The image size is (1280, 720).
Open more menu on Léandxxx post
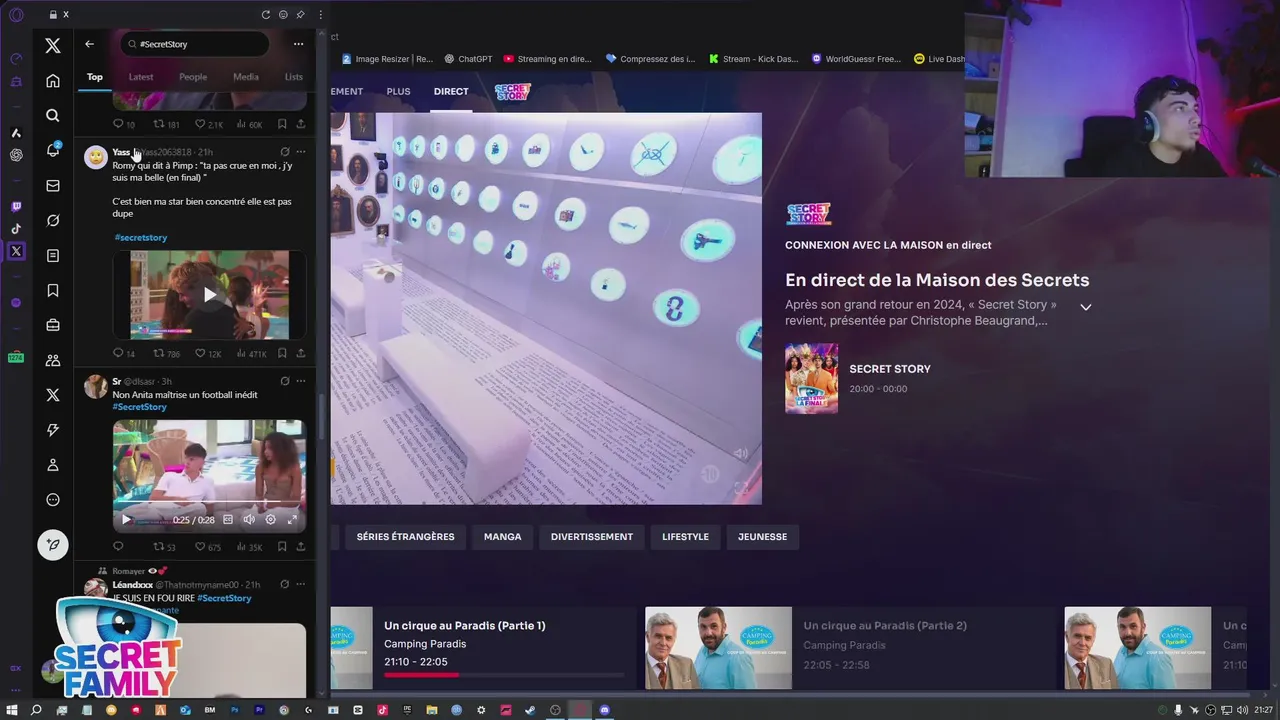[x=301, y=584]
